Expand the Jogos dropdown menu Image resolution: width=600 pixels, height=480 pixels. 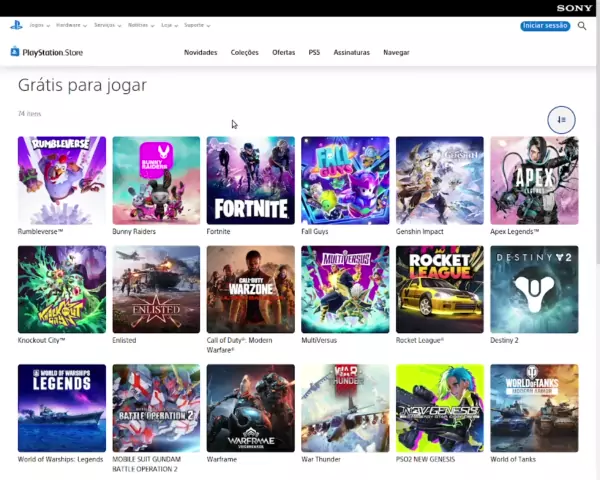point(41,25)
